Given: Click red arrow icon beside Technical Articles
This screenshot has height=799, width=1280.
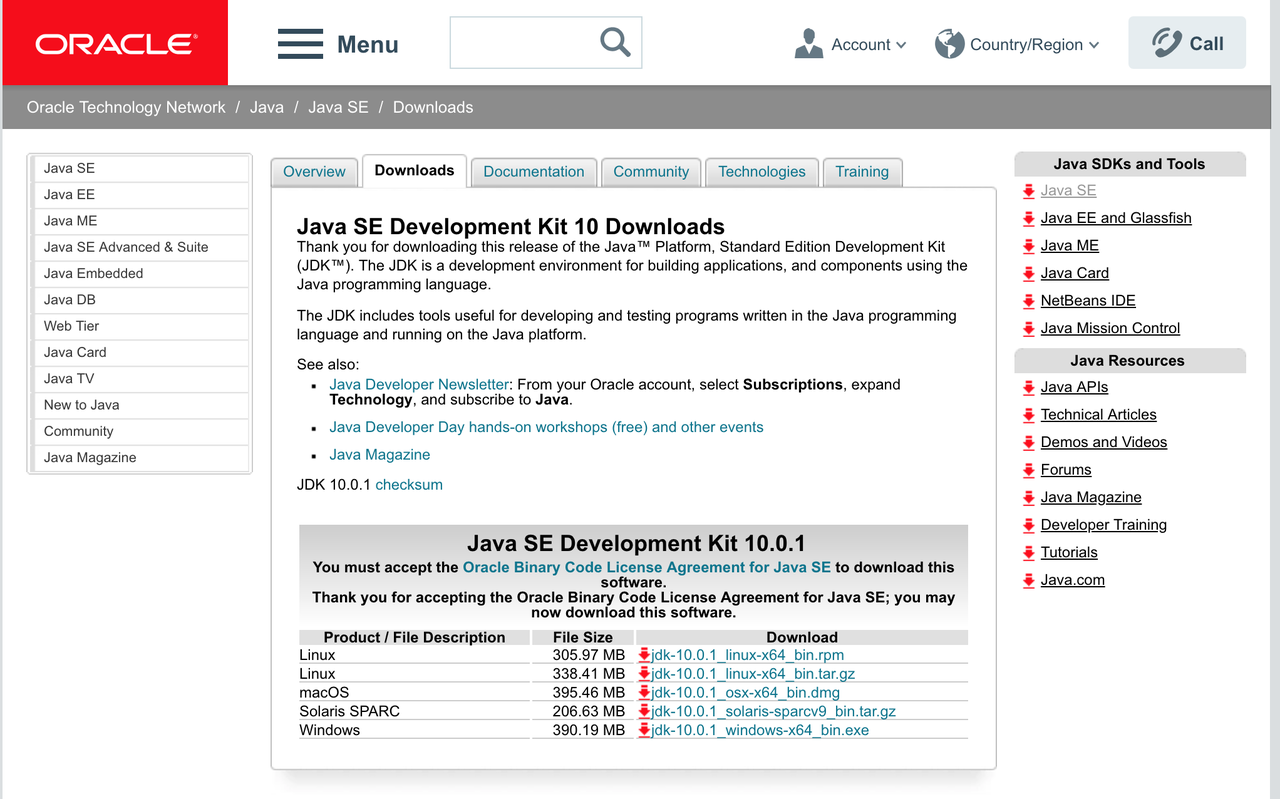Looking at the screenshot, I should (1028, 415).
